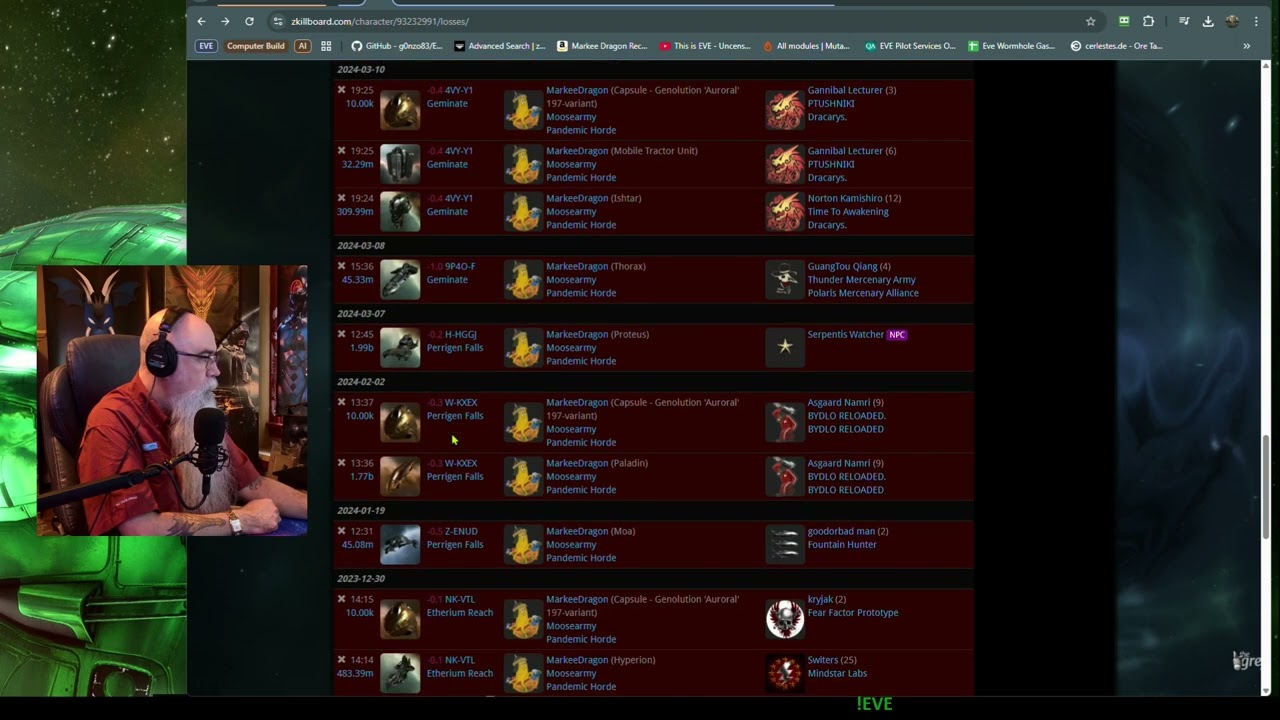The width and height of the screenshot is (1280, 720).
Task: Click the Serpentis Watcher NPC star icon
Action: coord(785,347)
